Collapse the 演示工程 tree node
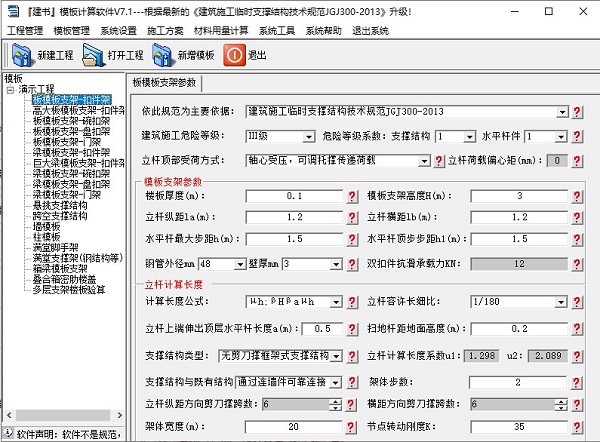The image size is (600, 442). click(10, 90)
